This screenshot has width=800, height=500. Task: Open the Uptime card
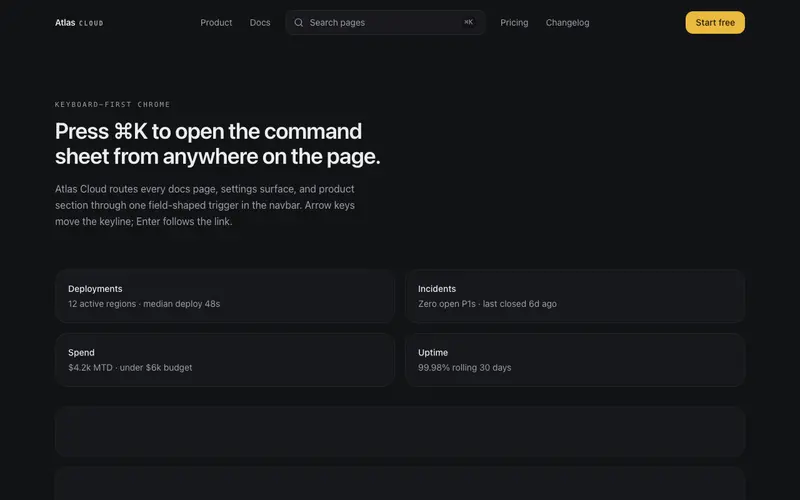pyautogui.click(x=575, y=360)
